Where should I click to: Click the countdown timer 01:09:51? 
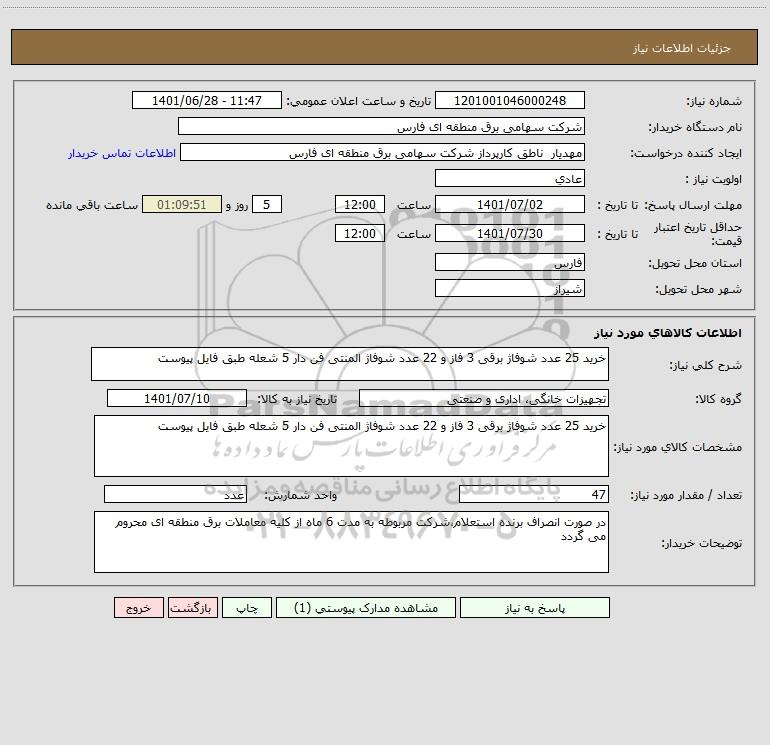click(x=182, y=204)
